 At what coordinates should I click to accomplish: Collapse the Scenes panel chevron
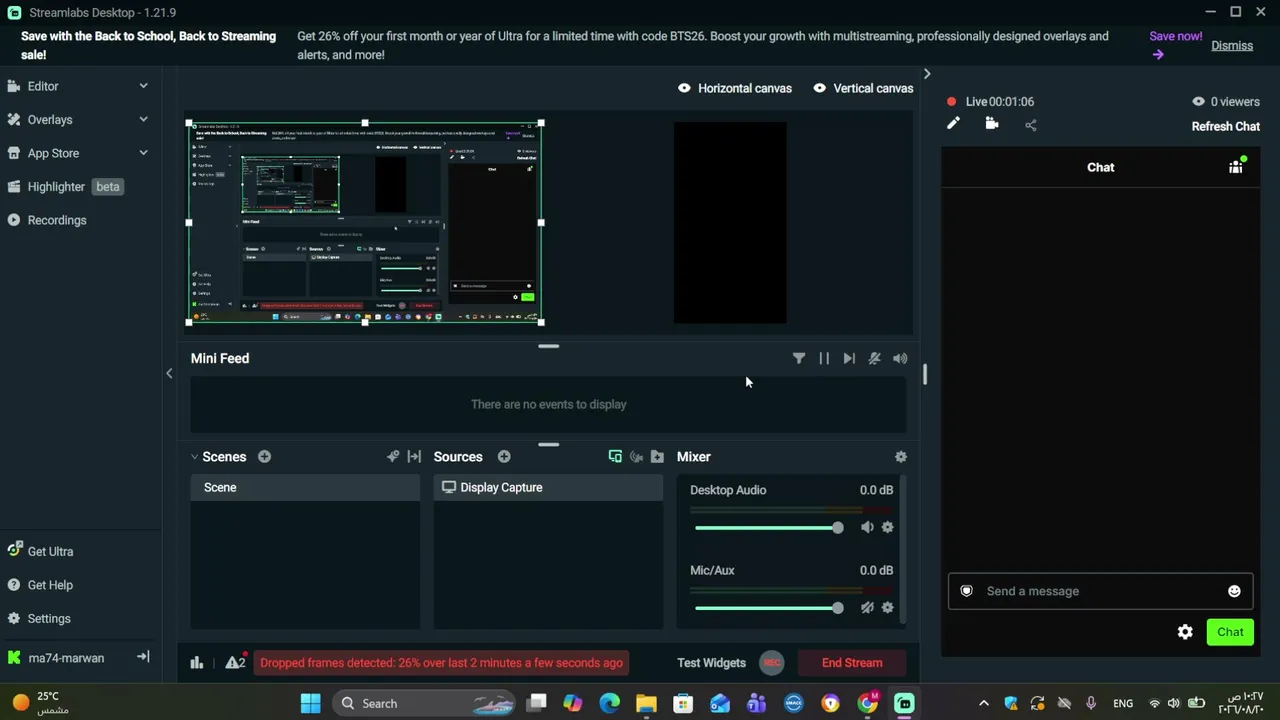coord(194,457)
